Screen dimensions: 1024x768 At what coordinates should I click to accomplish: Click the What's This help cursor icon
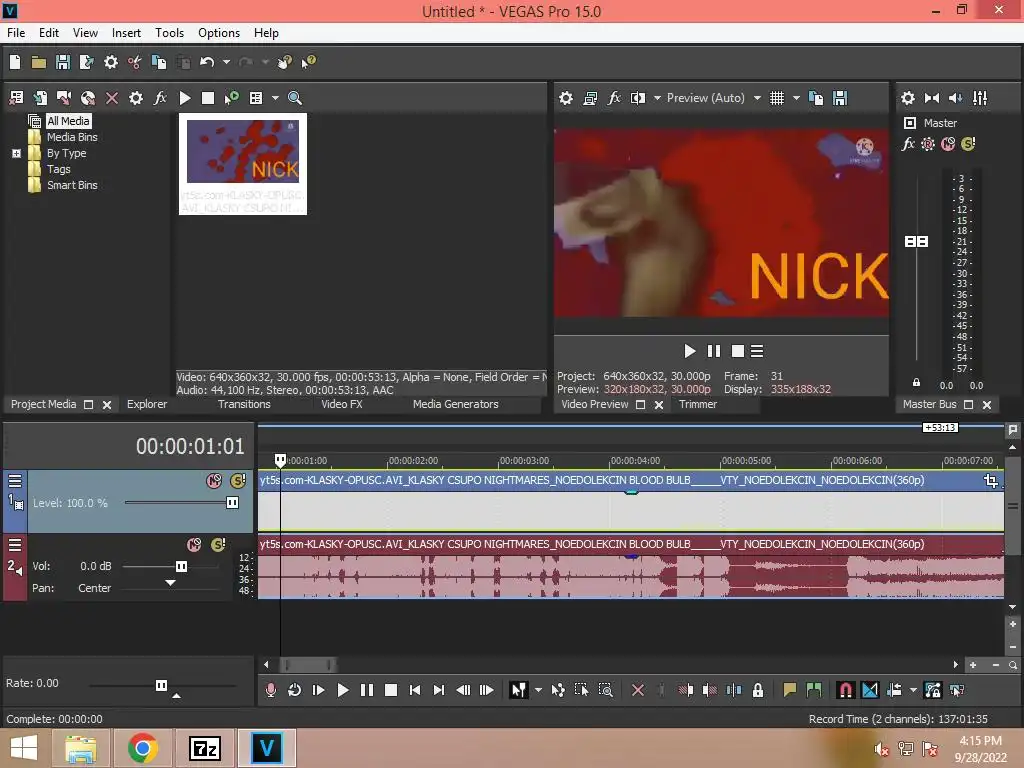point(308,62)
